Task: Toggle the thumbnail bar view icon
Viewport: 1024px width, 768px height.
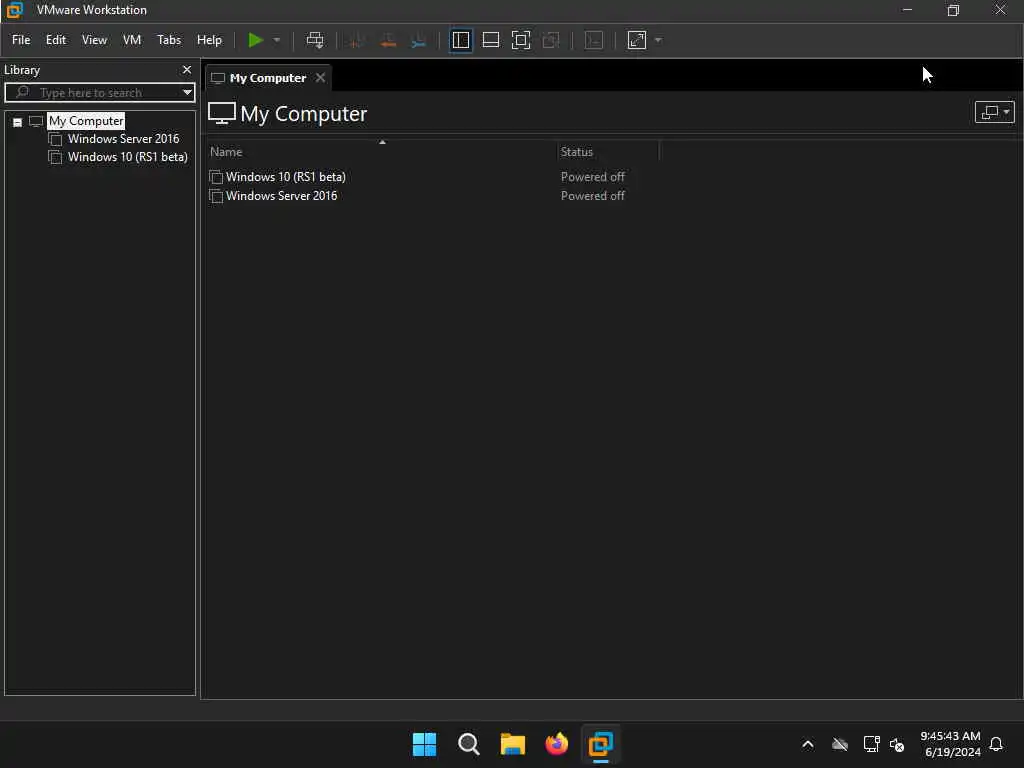Action: tap(490, 40)
